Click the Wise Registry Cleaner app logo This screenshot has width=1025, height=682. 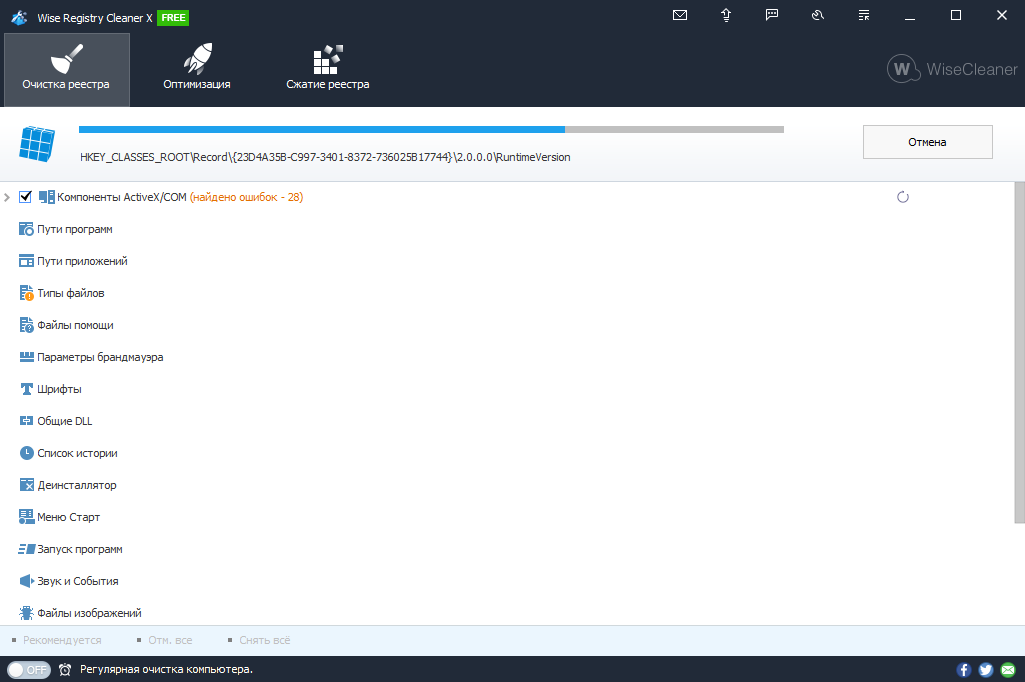click(x=19, y=18)
